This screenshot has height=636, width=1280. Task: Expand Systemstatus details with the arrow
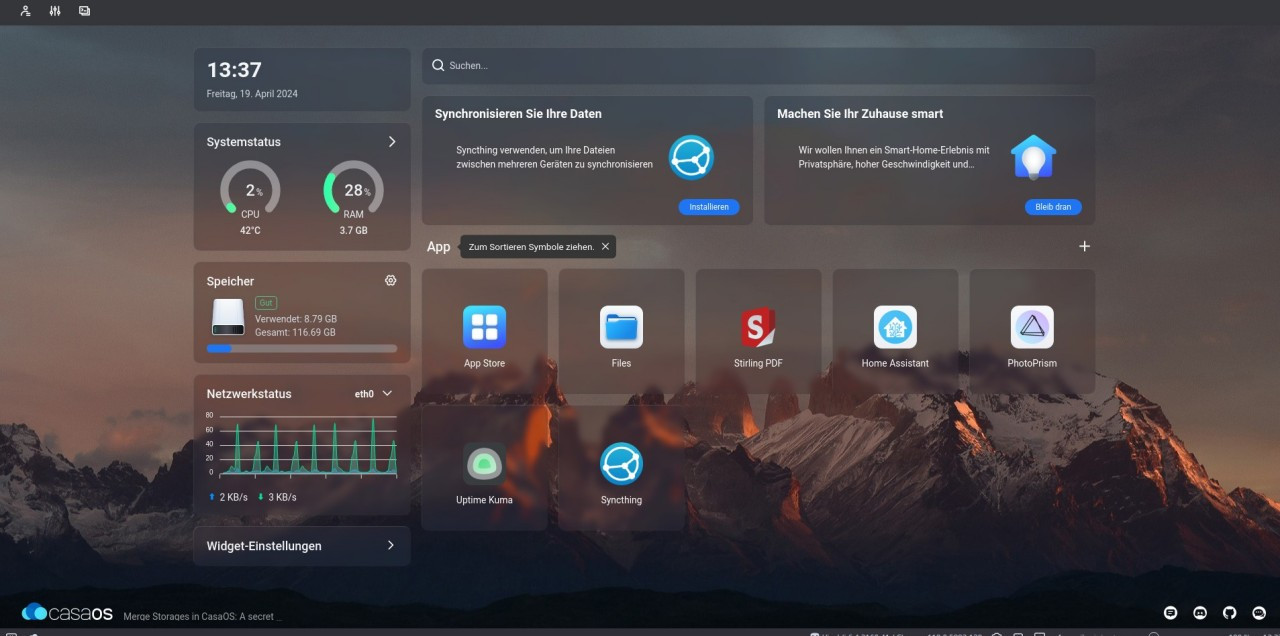tap(391, 142)
